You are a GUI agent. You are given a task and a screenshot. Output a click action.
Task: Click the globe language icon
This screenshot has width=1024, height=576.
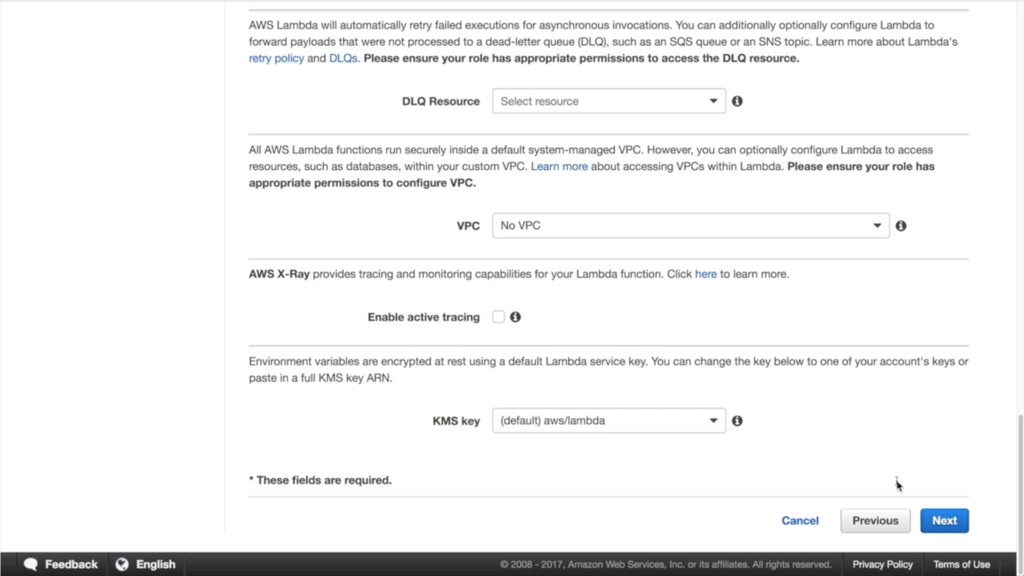[122, 564]
